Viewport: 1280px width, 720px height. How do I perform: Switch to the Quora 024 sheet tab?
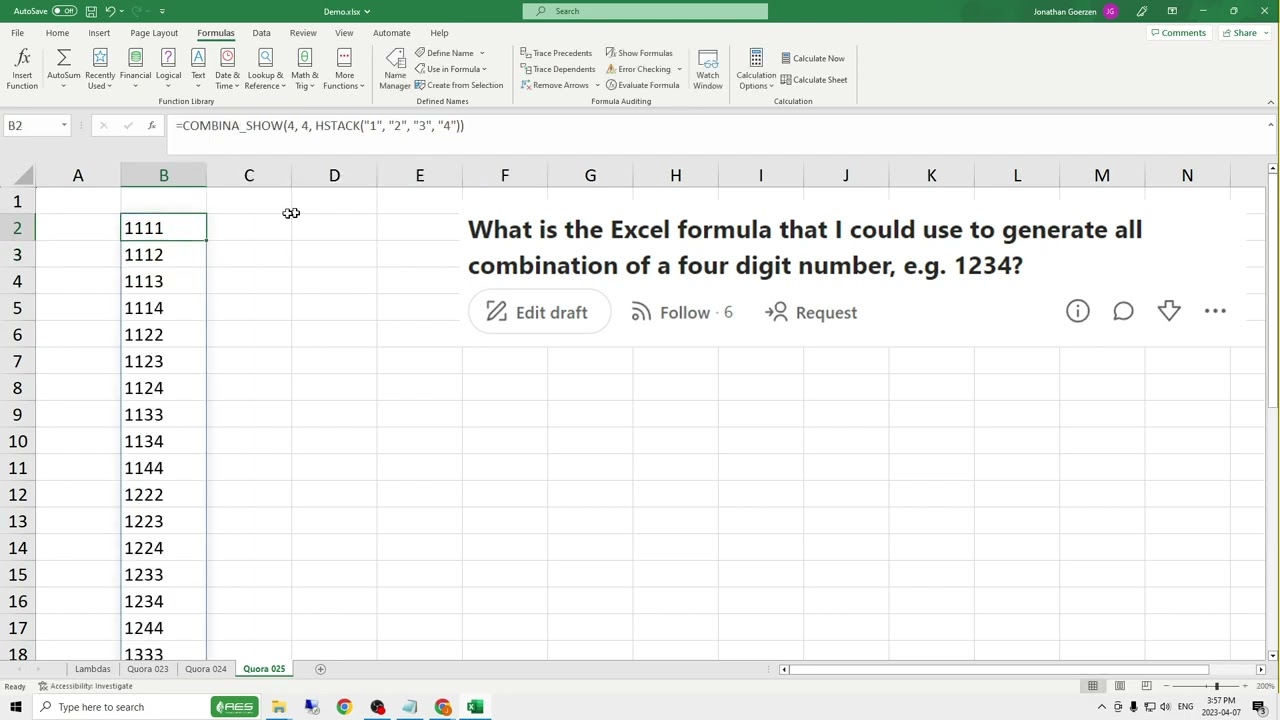click(x=206, y=669)
